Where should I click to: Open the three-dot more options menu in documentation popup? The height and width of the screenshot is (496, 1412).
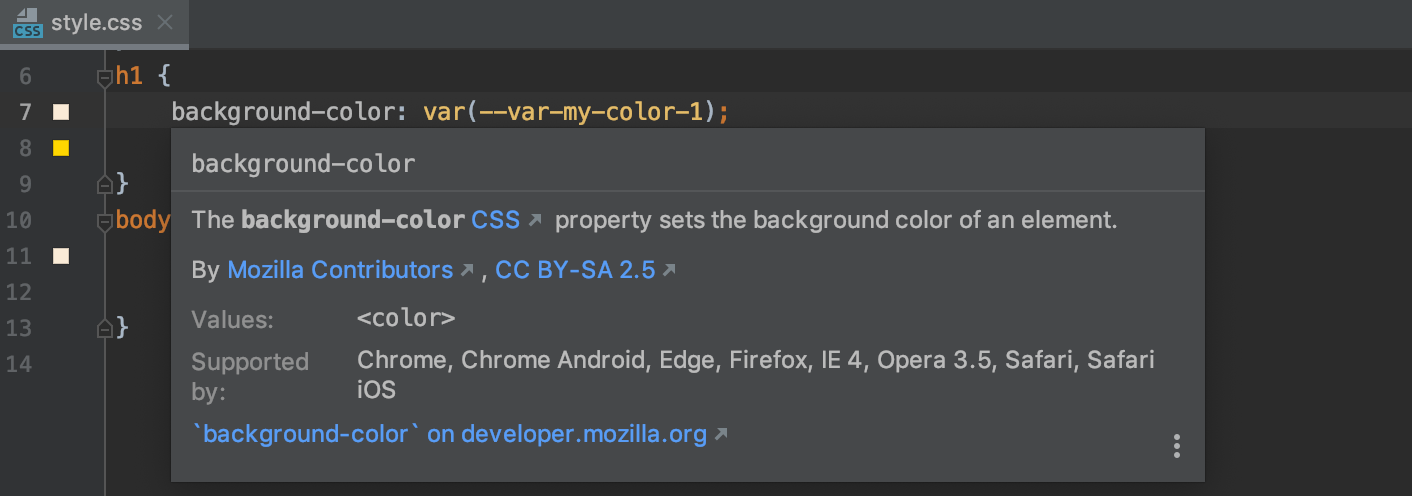point(1177,446)
